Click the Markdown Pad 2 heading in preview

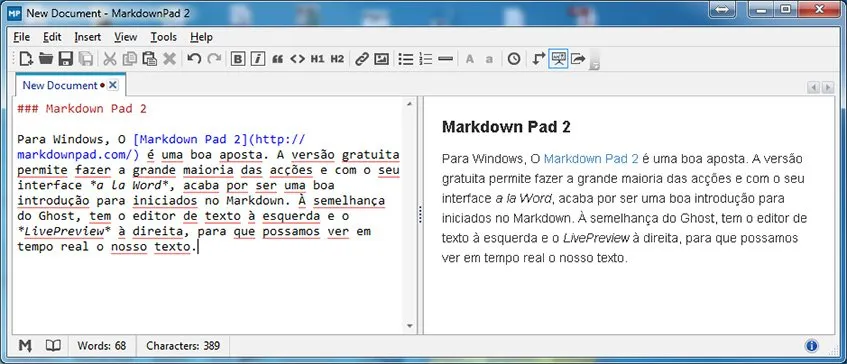506,127
